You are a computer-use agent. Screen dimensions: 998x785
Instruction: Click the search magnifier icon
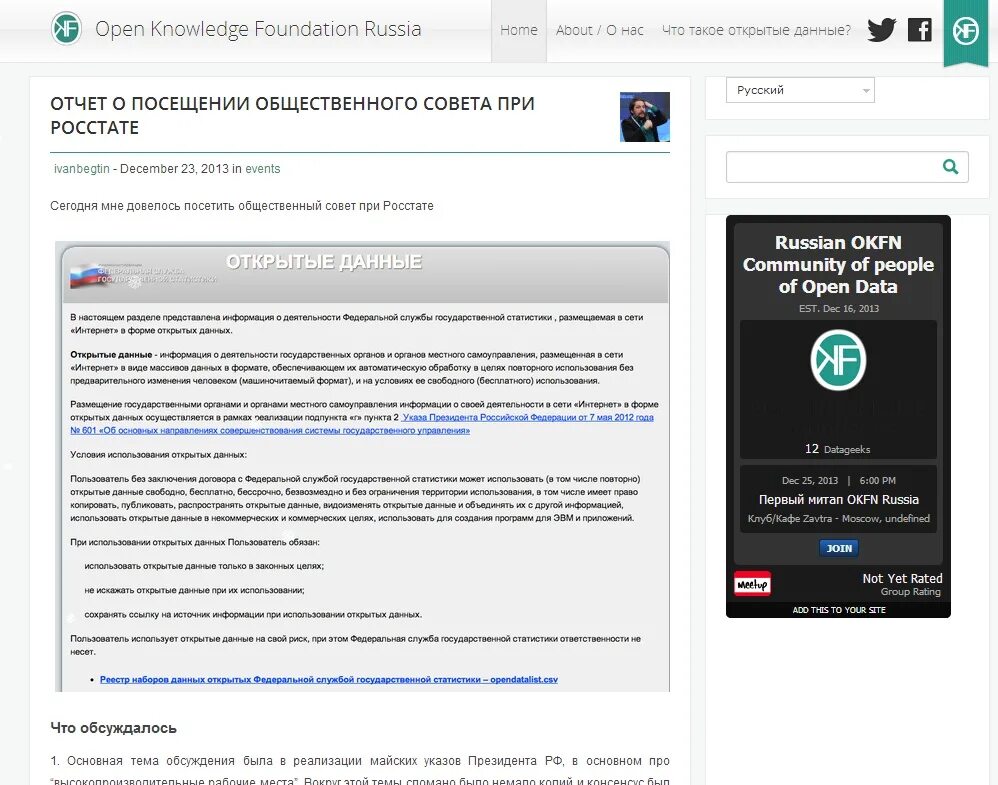tap(950, 167)
